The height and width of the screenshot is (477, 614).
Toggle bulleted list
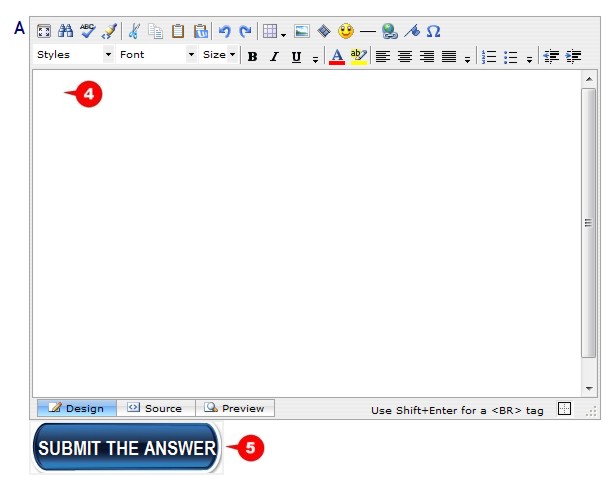coord(511,57)
